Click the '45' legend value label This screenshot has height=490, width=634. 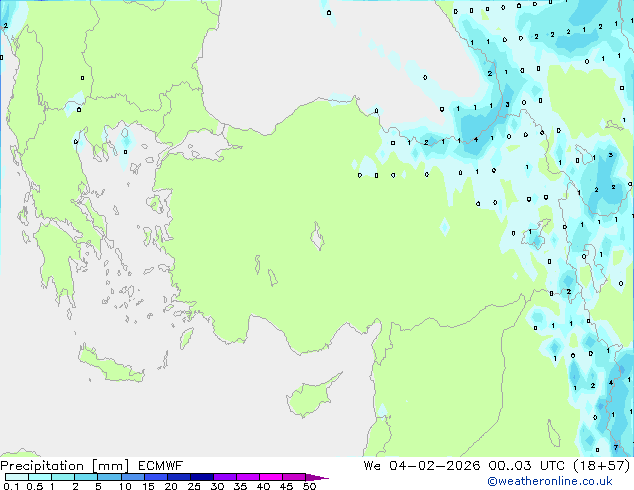[x=286, y=486]
